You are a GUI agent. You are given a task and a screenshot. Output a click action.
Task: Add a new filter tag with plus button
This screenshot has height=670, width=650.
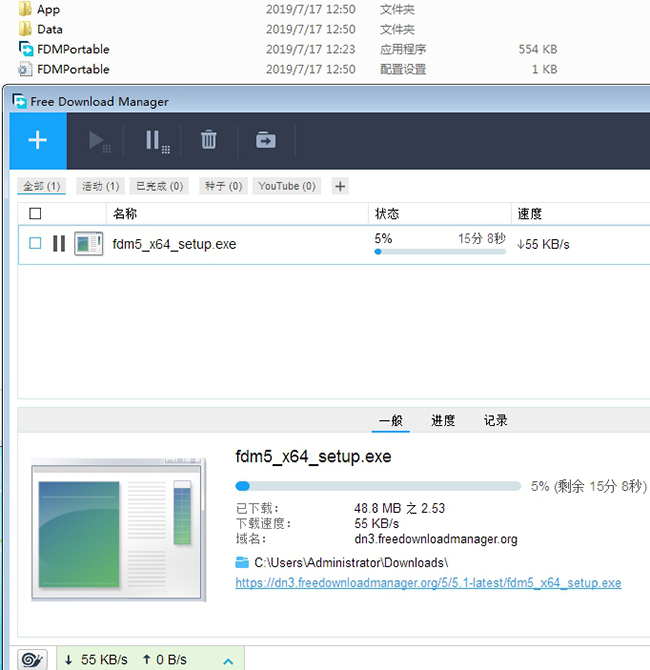tap(340, 186)
